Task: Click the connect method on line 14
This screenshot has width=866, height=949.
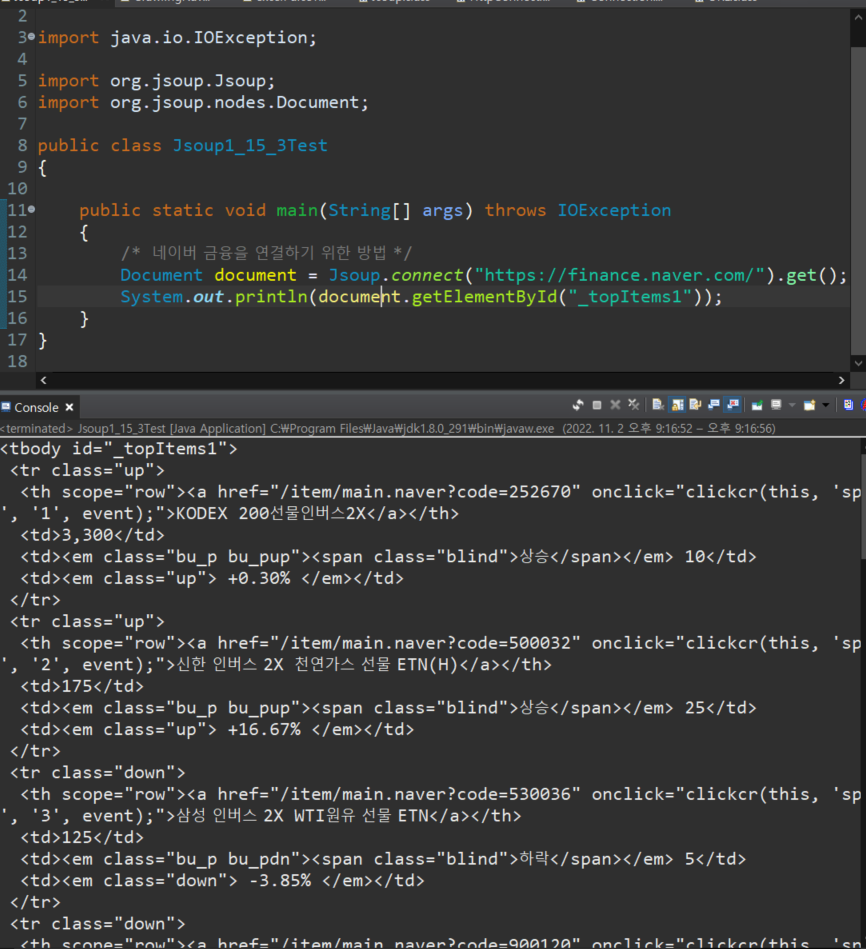Action: click(x=427, y=275)
